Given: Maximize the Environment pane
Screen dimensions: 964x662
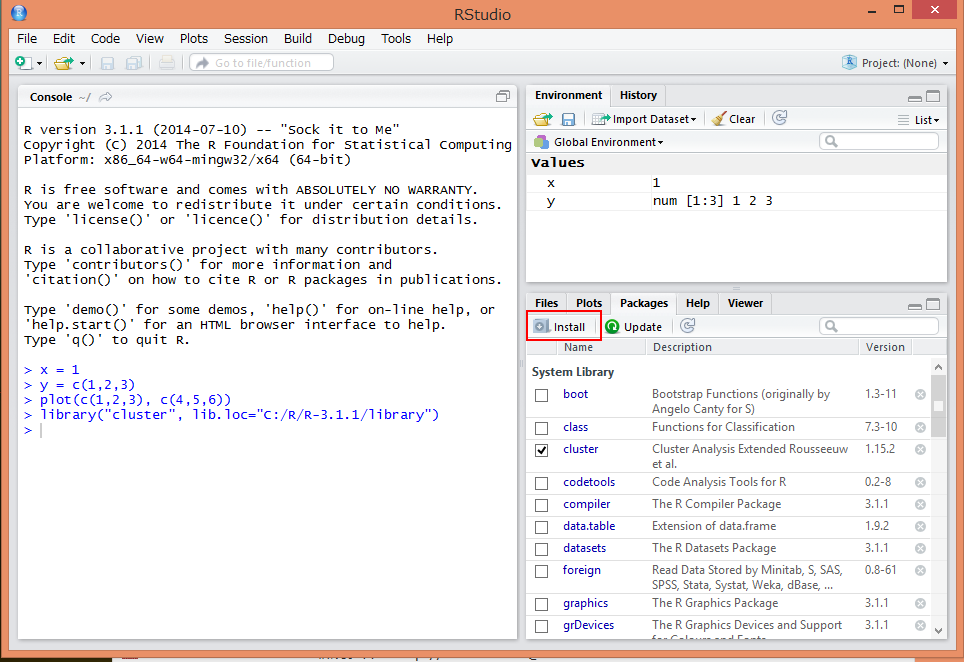Looking at the screenshot, I should coord(933,97).
